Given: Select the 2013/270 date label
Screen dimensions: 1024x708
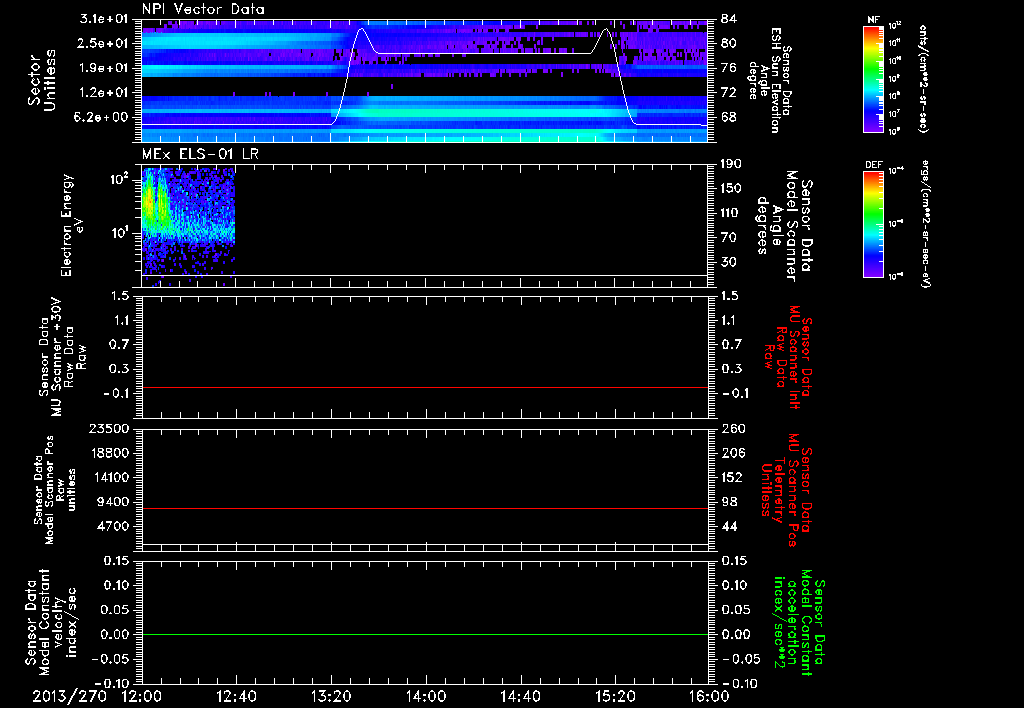Looking at the screenshot, I should tap(70, 696).
